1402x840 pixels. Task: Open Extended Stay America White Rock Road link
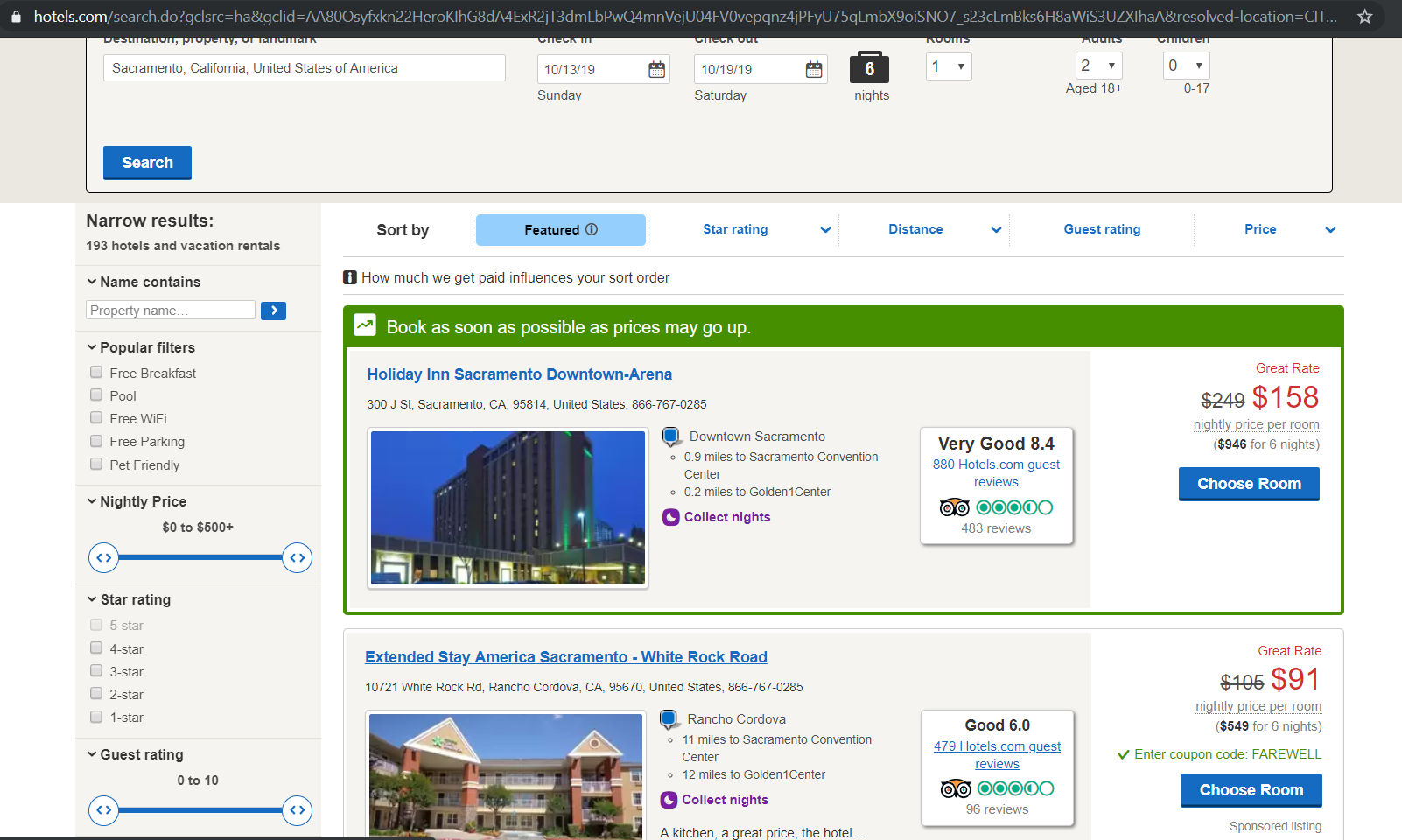pyautogui.click(x=566, y=657)
